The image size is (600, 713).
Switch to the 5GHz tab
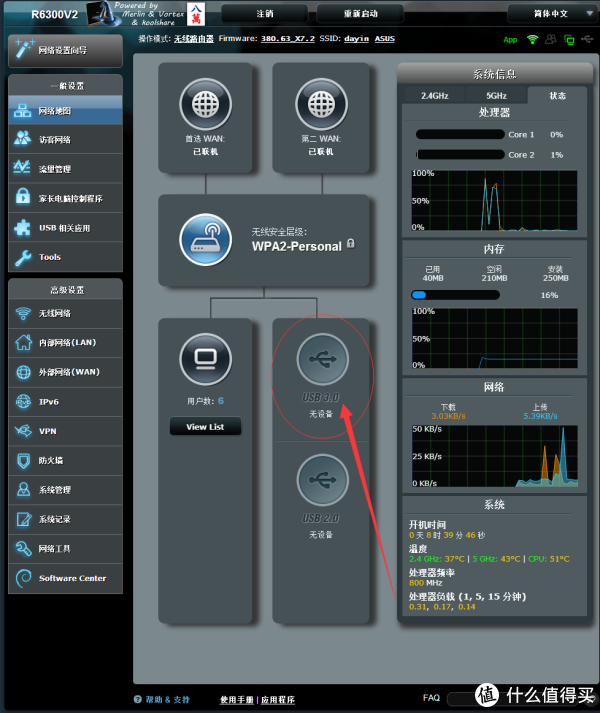point(496,96)
